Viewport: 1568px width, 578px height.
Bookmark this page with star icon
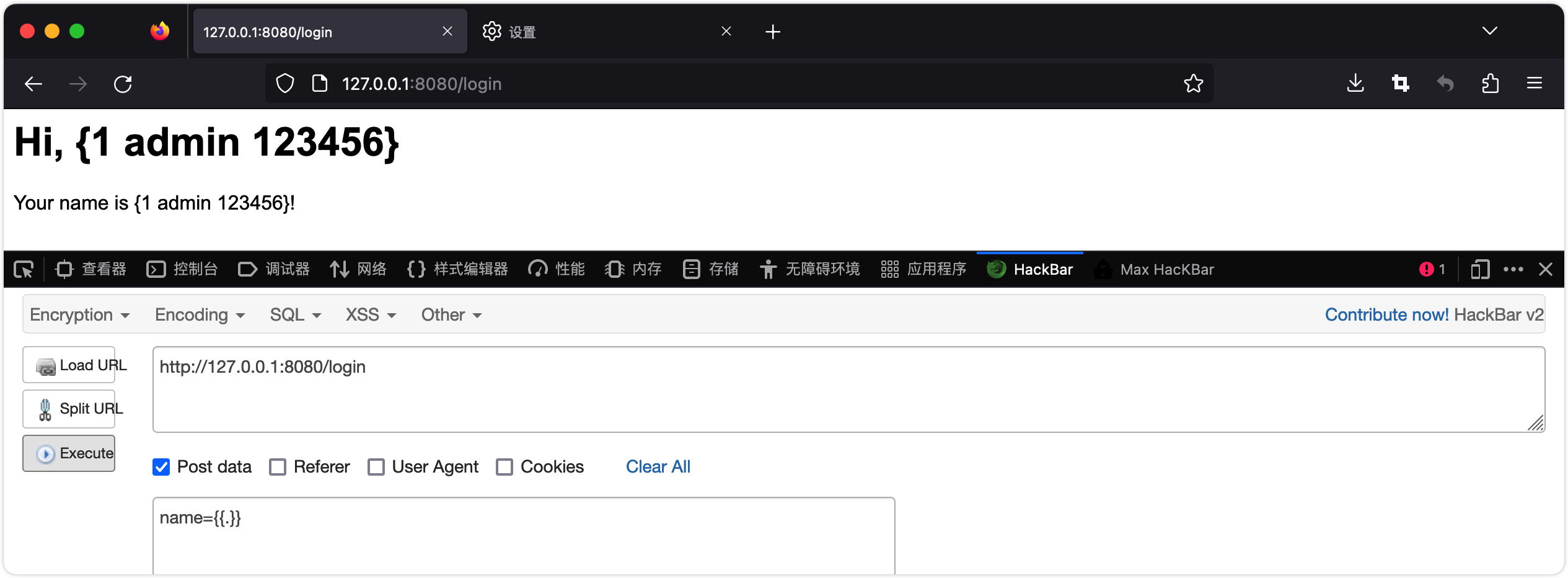(1193, 84)
